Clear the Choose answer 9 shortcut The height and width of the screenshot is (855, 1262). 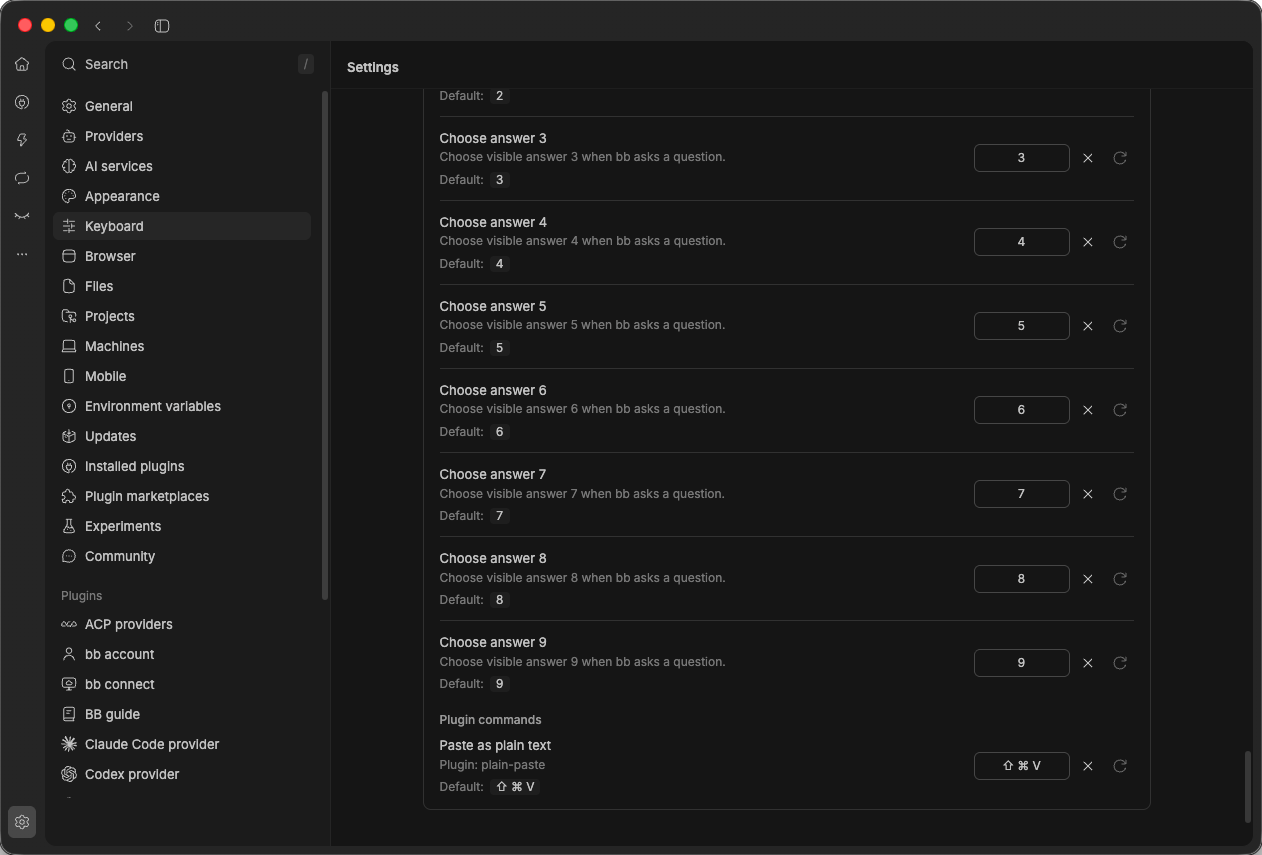[1088, 663]
